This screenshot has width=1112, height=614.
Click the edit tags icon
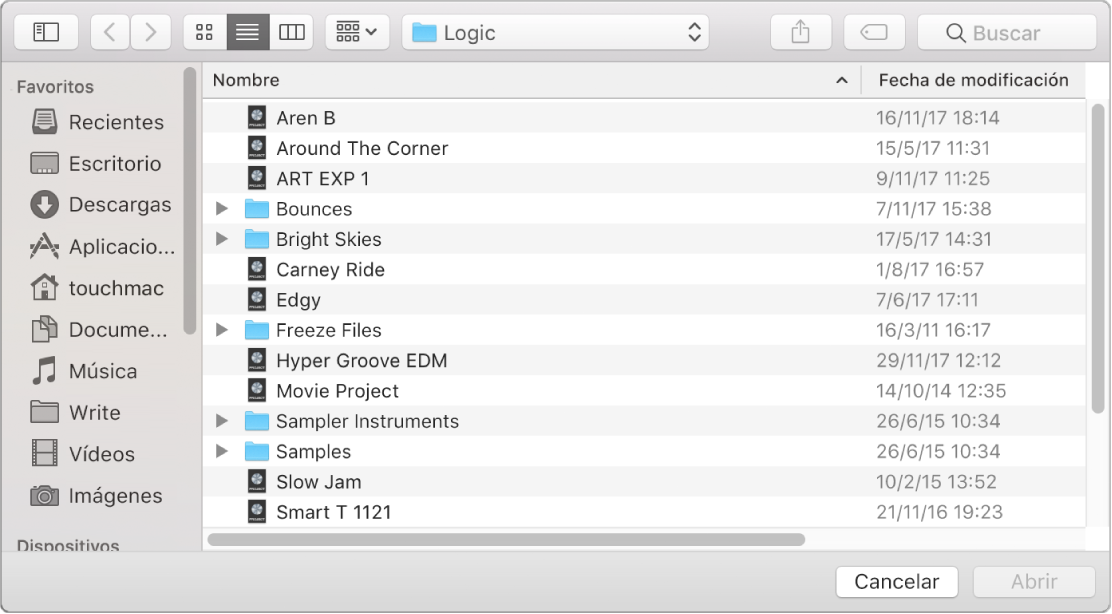click(874, 32)
